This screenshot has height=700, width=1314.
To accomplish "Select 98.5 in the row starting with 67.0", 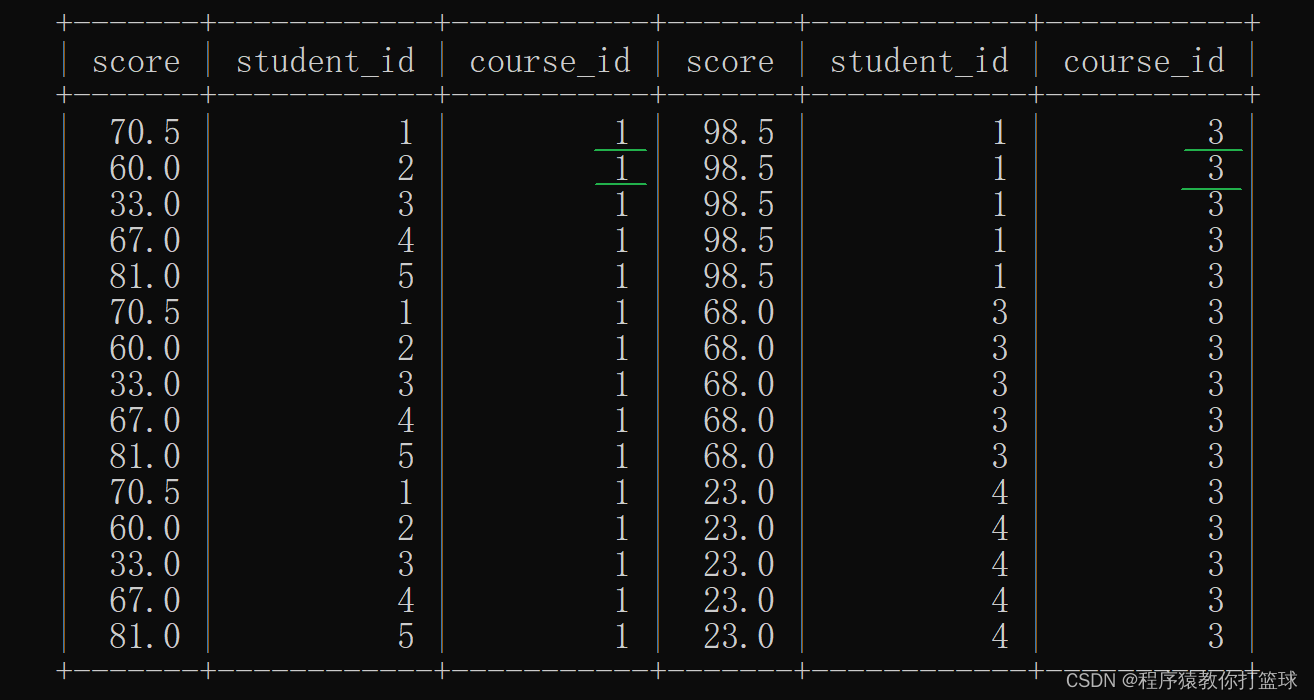I will click(x=739, y=241).
